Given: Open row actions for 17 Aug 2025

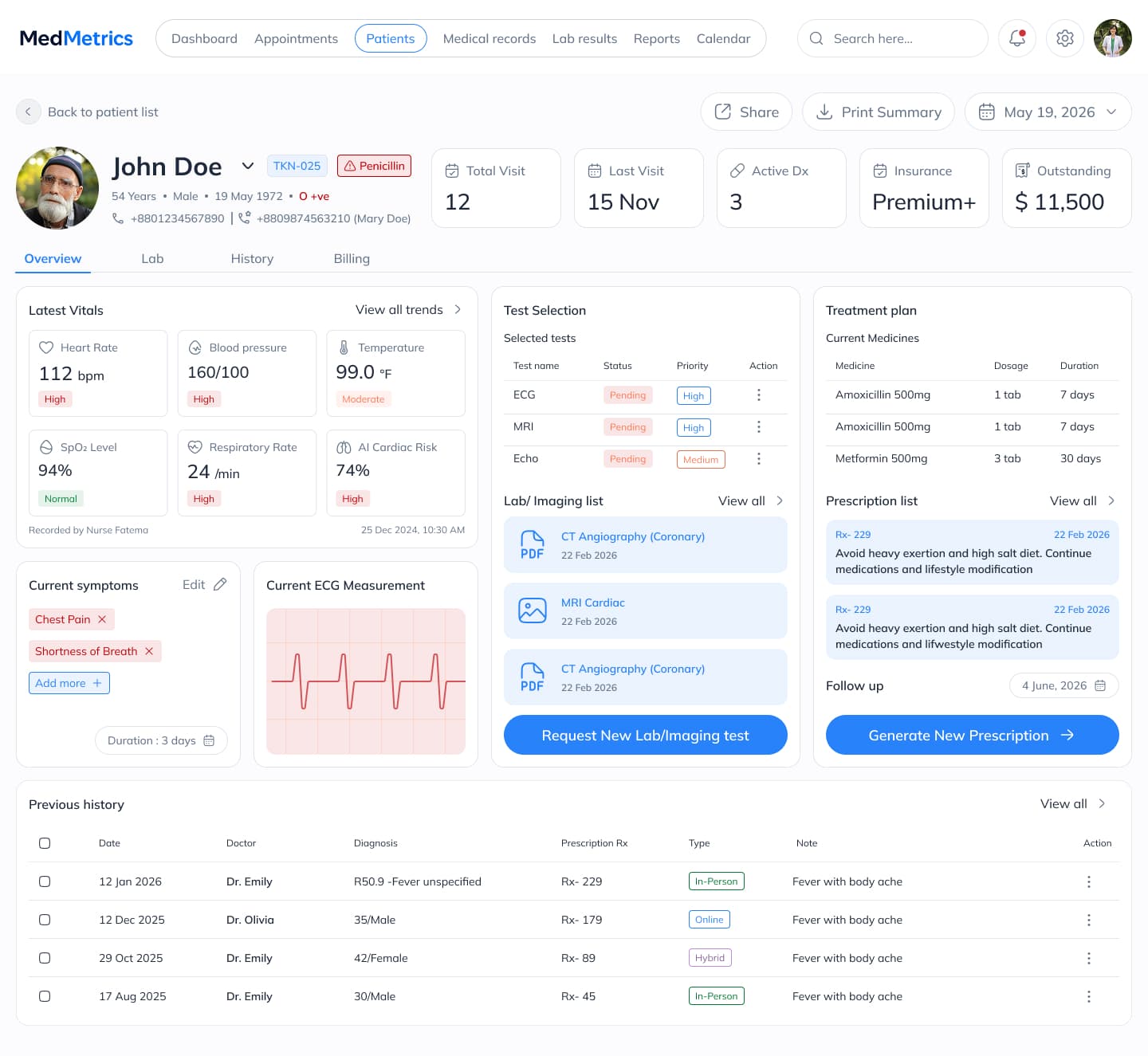Looking at the screenshot, I should [x=1089, y=996].
